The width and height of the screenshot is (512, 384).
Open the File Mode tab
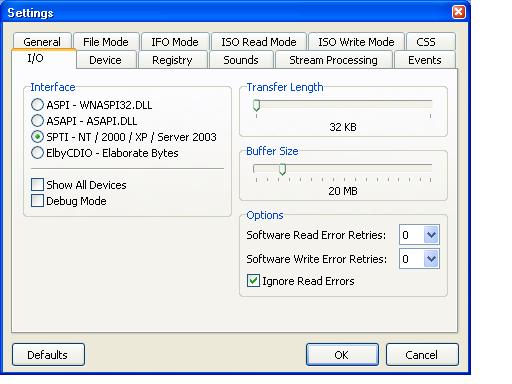[x=106, y=42]
